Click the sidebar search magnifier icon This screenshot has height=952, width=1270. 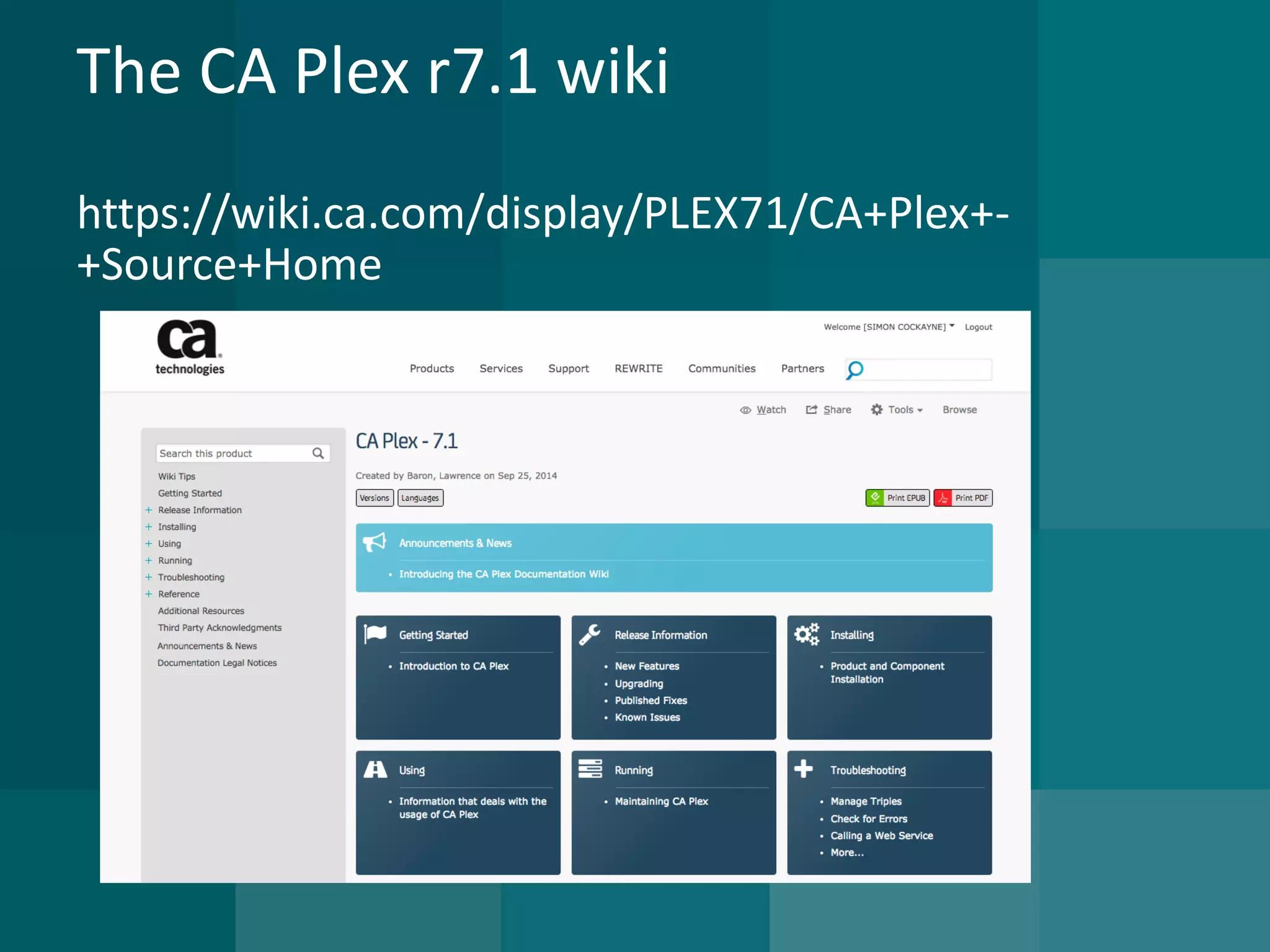[318, 453]
